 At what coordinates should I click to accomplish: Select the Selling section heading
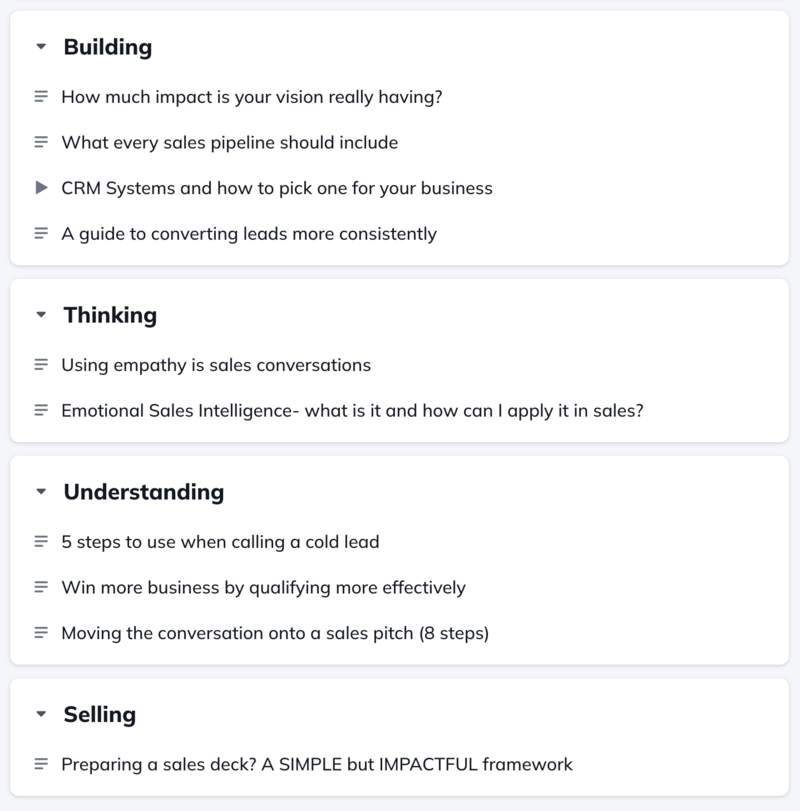pos(100,714)
